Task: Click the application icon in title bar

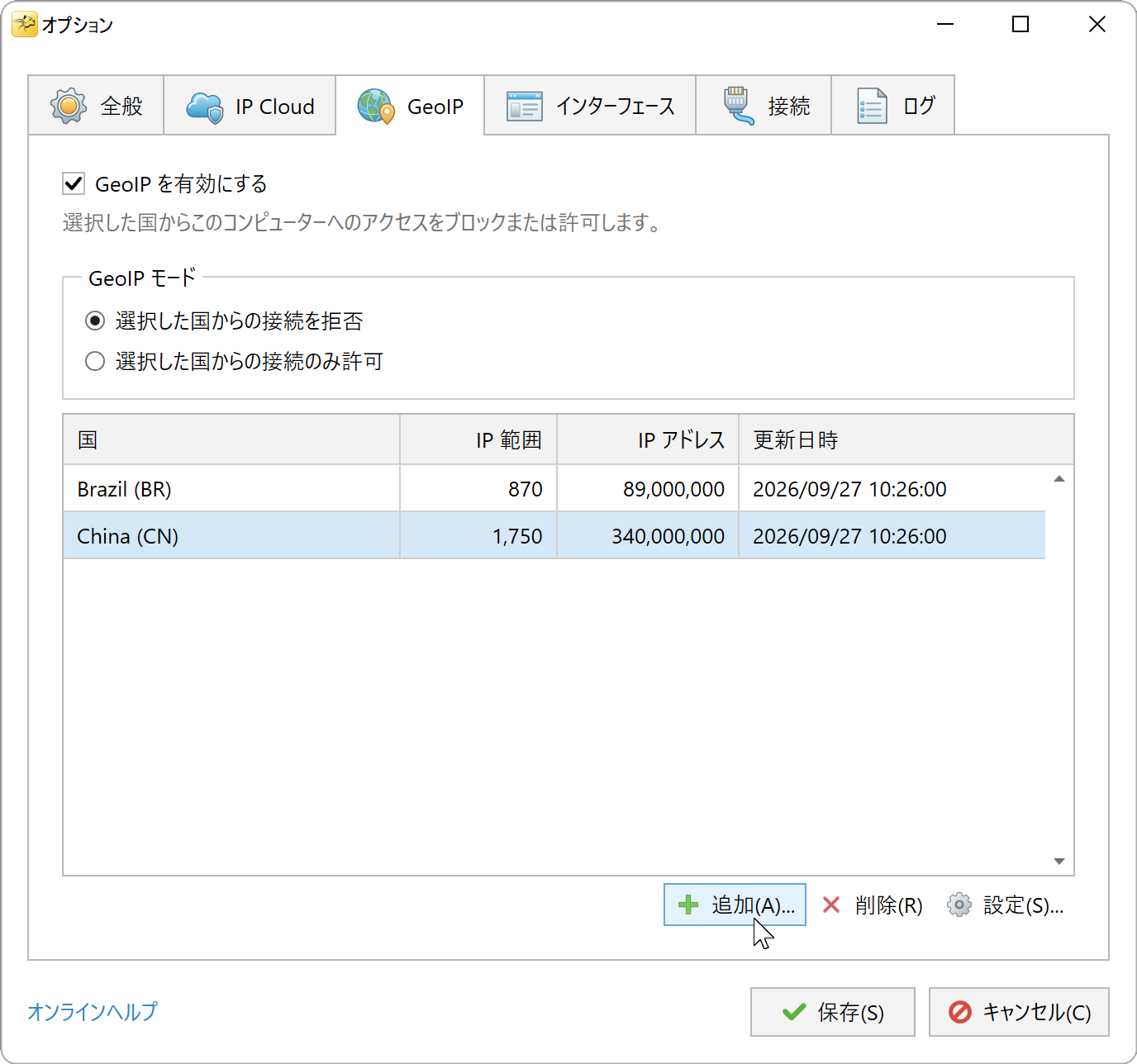Action: pyautogui.click(x=24, y=25)
